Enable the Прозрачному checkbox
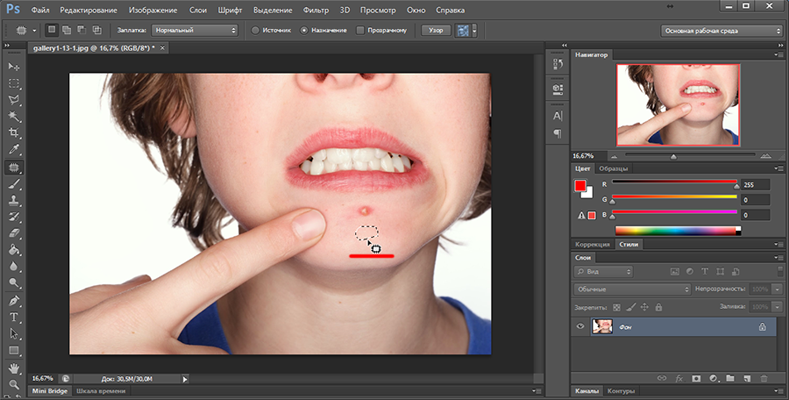The image size is (789, 400). click(360, 30)
